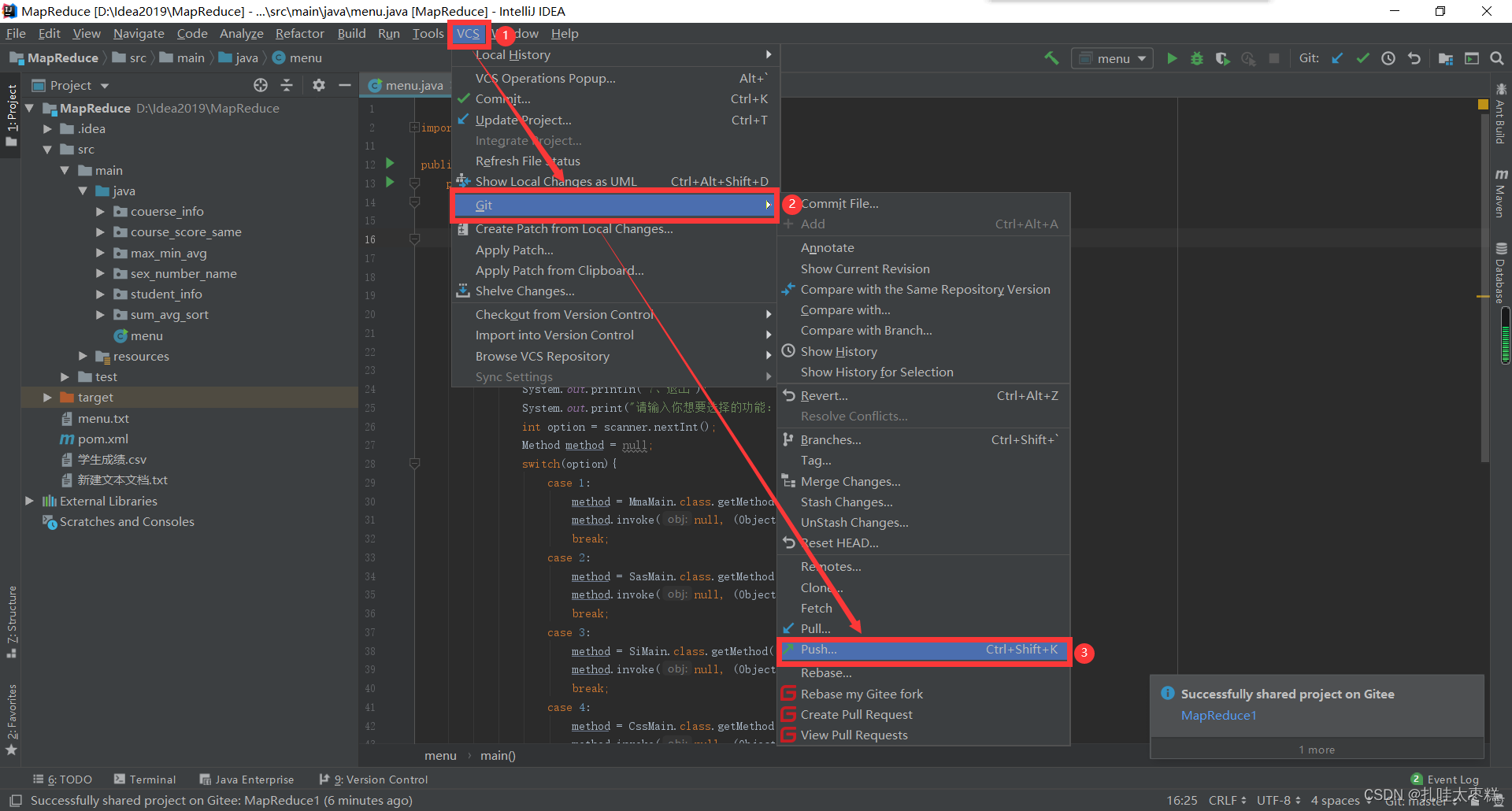Click the CRLF line separator indicator

(1227, 800)
